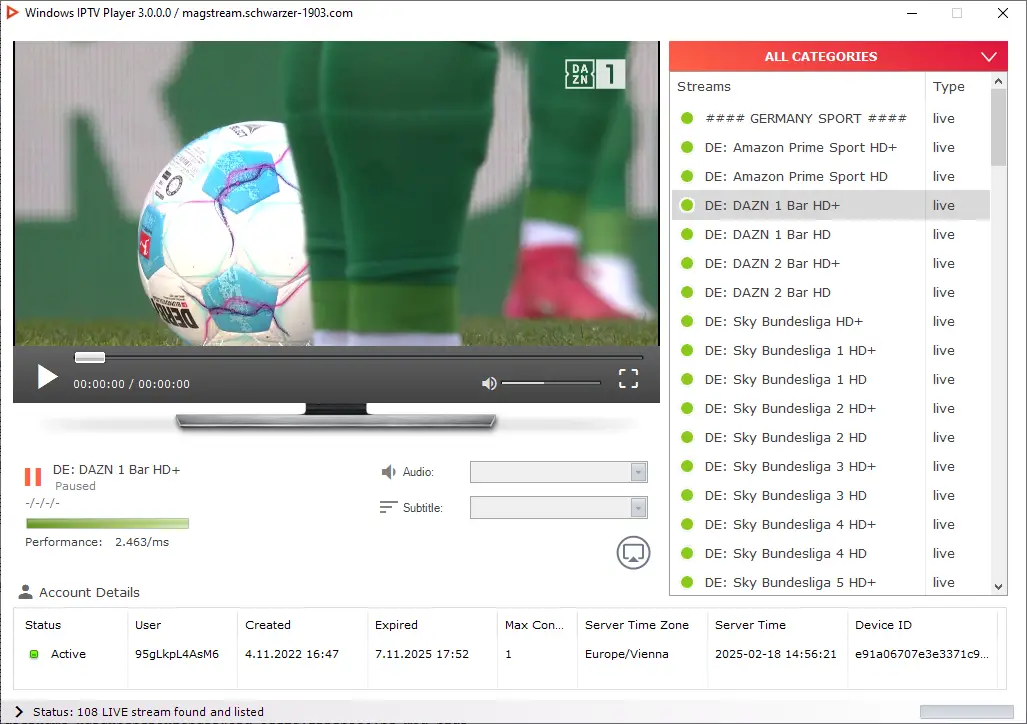The image size is (1027, 724).
Task: Click Server Time value 2025-02-18 14:56:21
Action: click(775, 654)
